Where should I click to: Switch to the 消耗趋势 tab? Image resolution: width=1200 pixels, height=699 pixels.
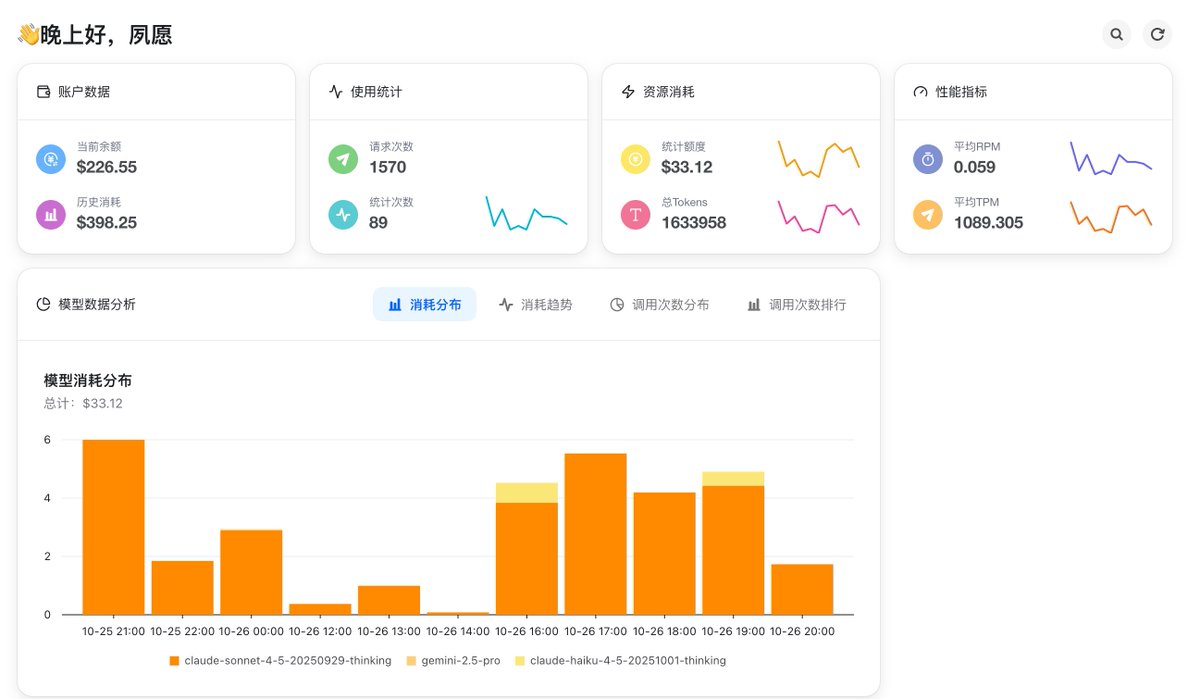pos(536,304)
